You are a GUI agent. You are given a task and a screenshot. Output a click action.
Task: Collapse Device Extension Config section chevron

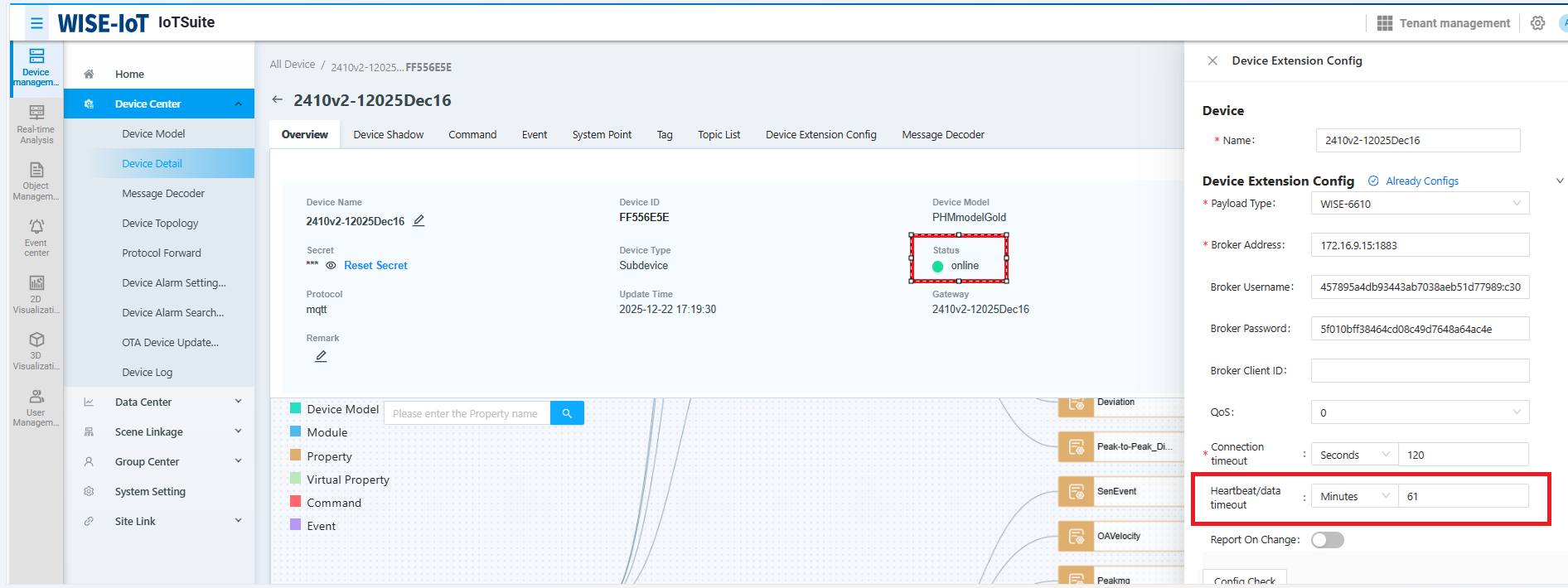(x=1559, y=181)
